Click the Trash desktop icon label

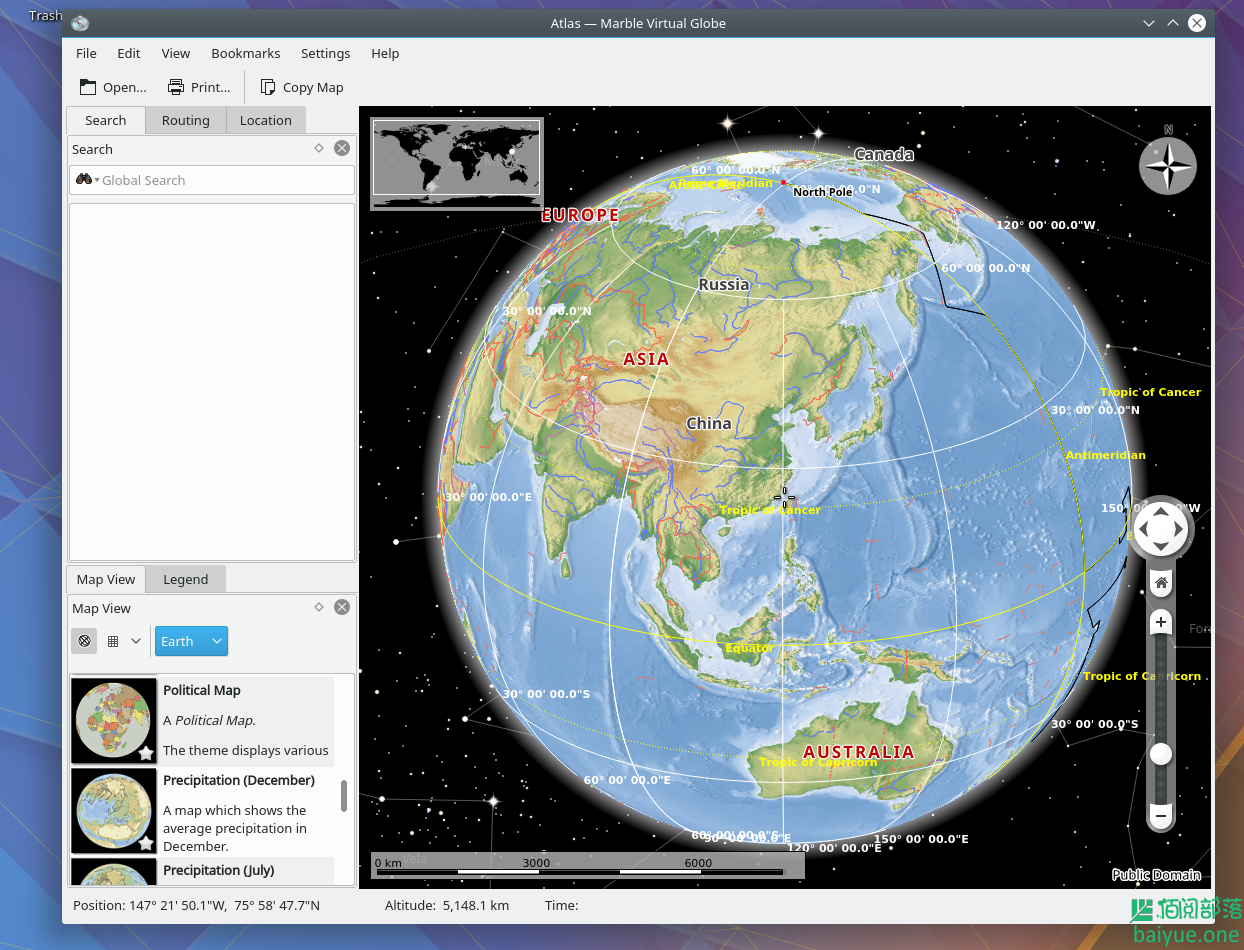[x=46, y=15]
